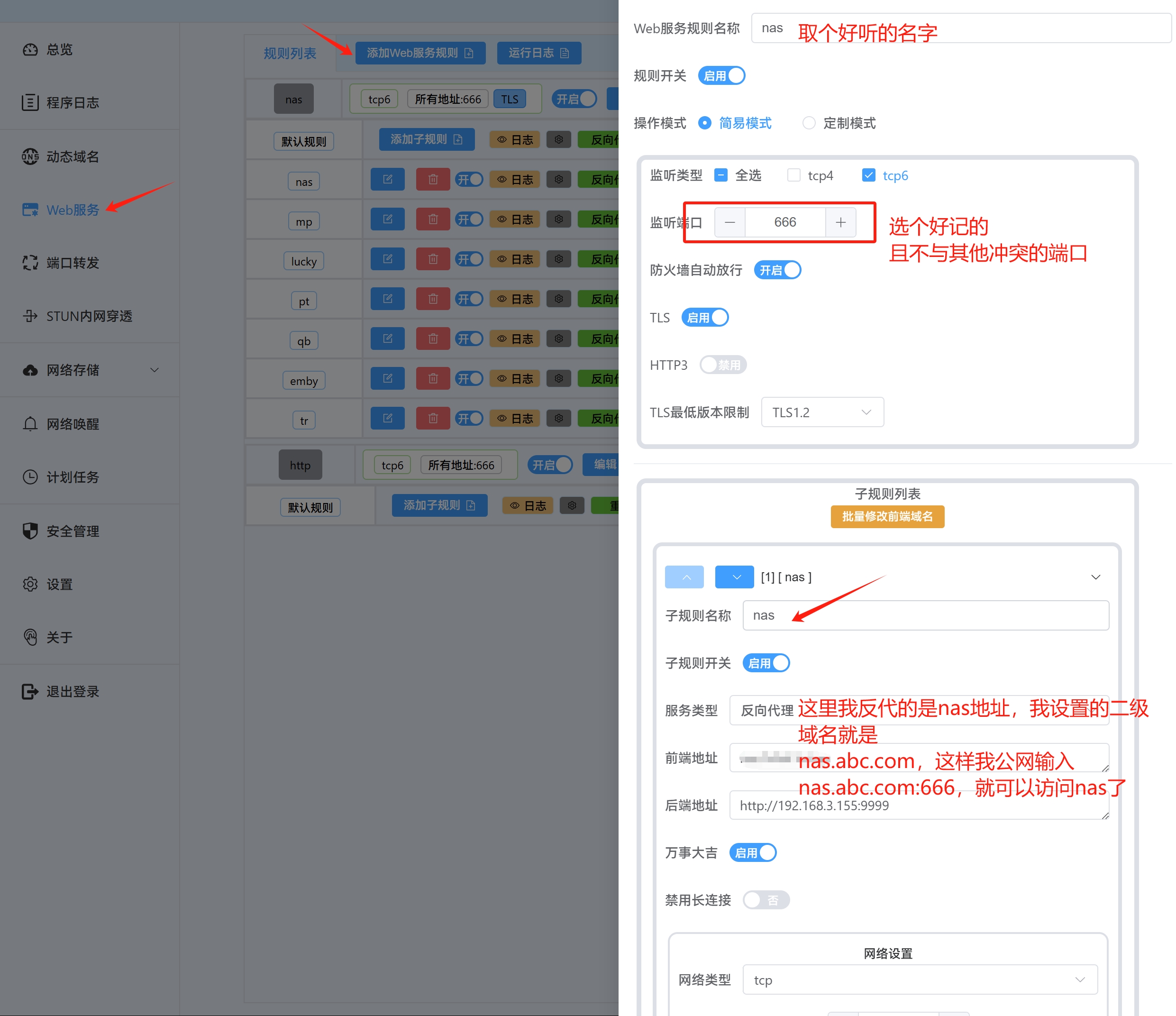Click the 后端地址 input field

[920, 805]
